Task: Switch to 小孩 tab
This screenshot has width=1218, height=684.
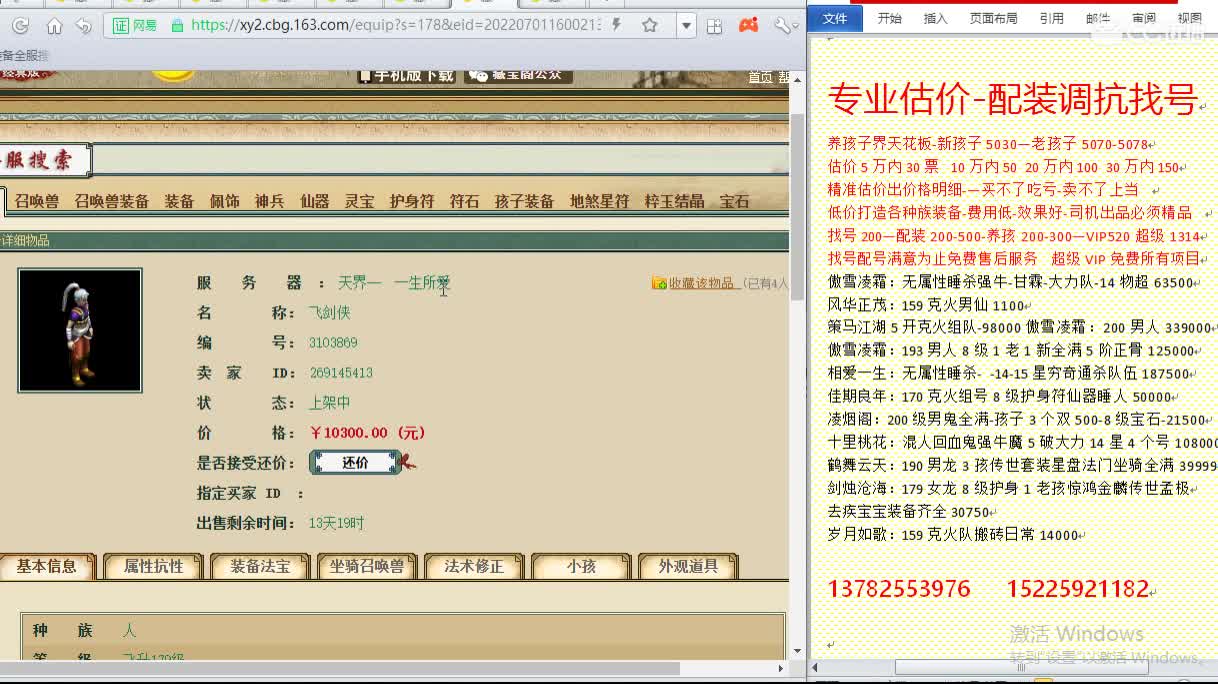Action: (581, 566)
